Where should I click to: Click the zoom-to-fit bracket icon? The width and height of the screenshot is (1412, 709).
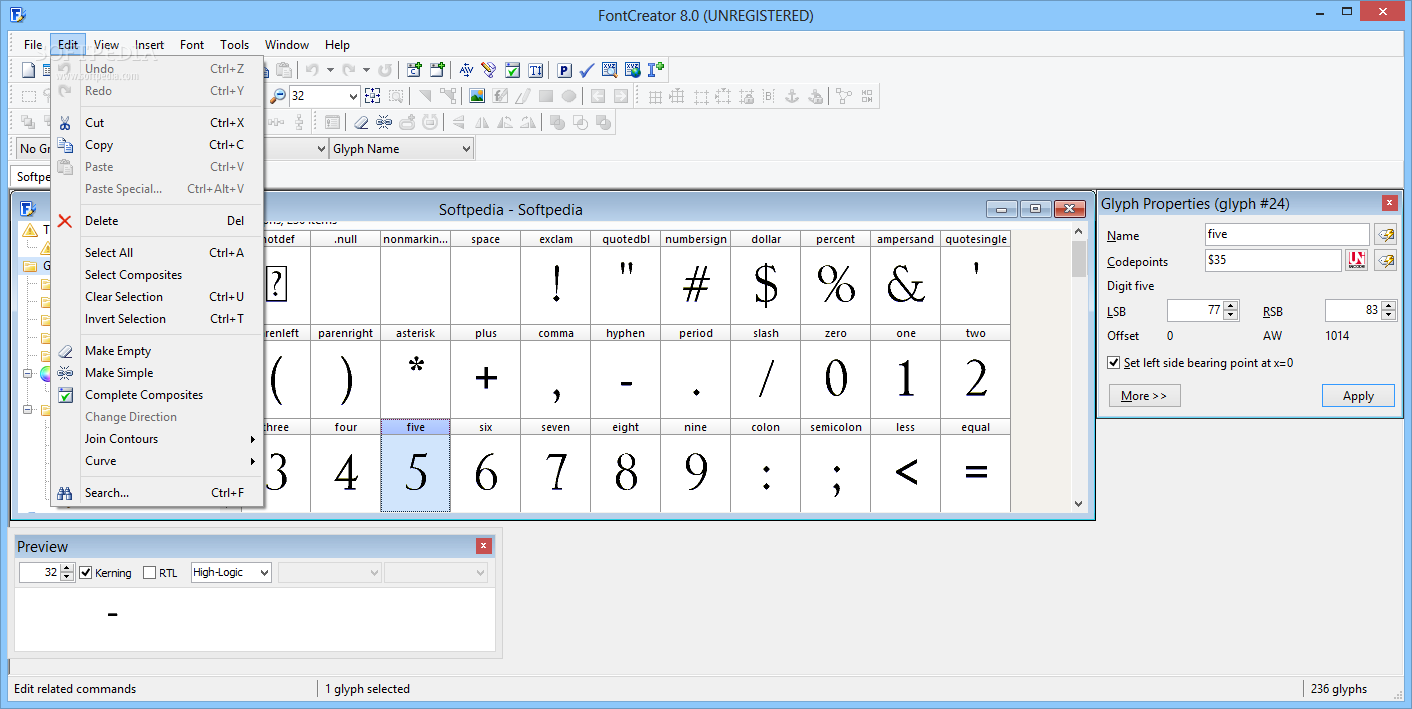pyautogui.click(x=372, y=96)
